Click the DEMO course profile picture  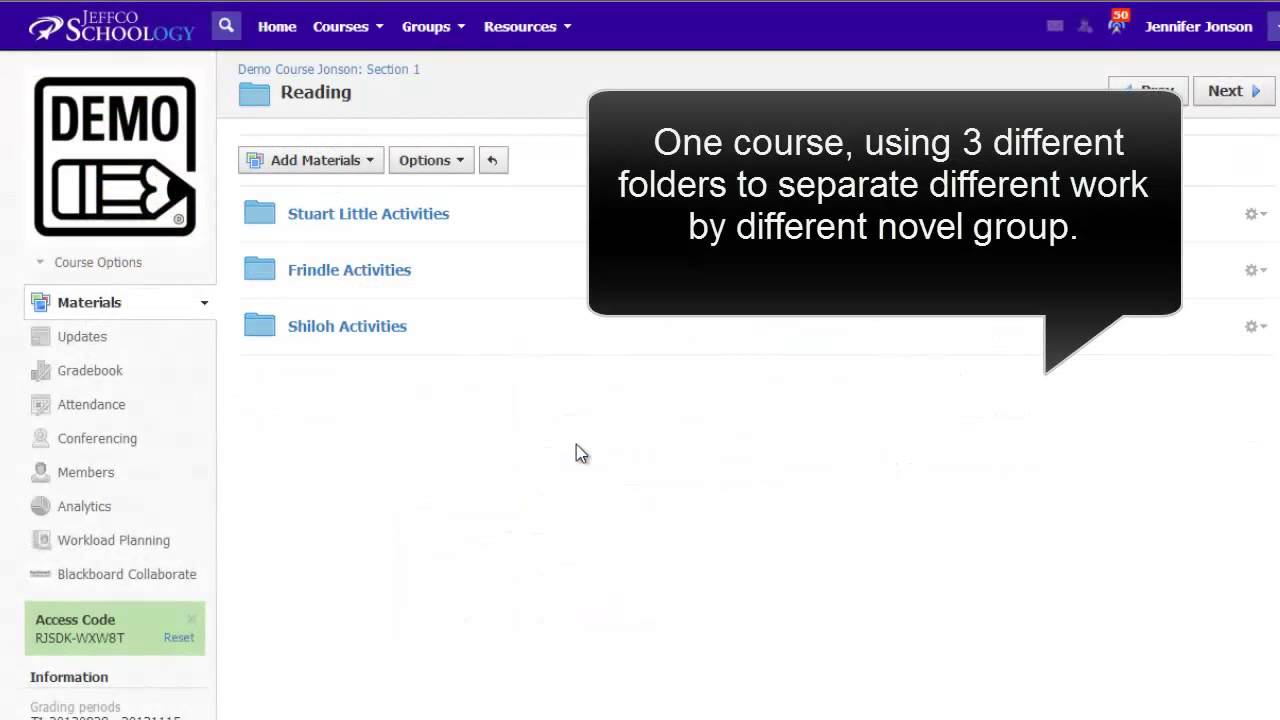click(115, 157)
